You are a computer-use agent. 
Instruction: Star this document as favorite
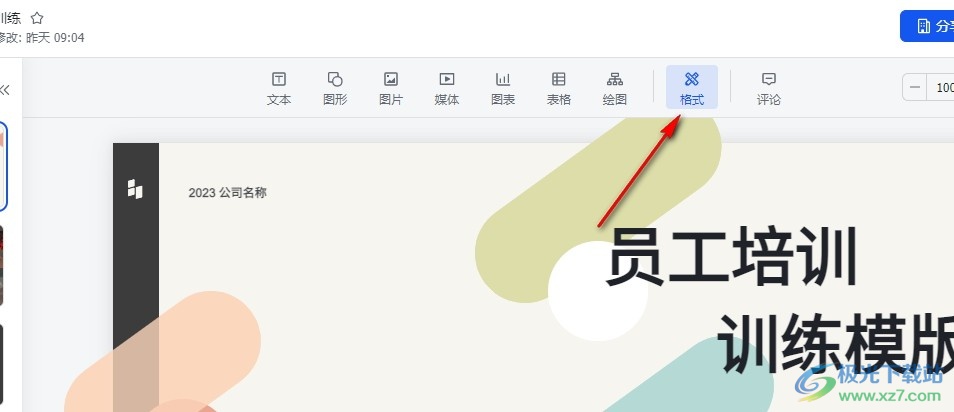(37, 18)
